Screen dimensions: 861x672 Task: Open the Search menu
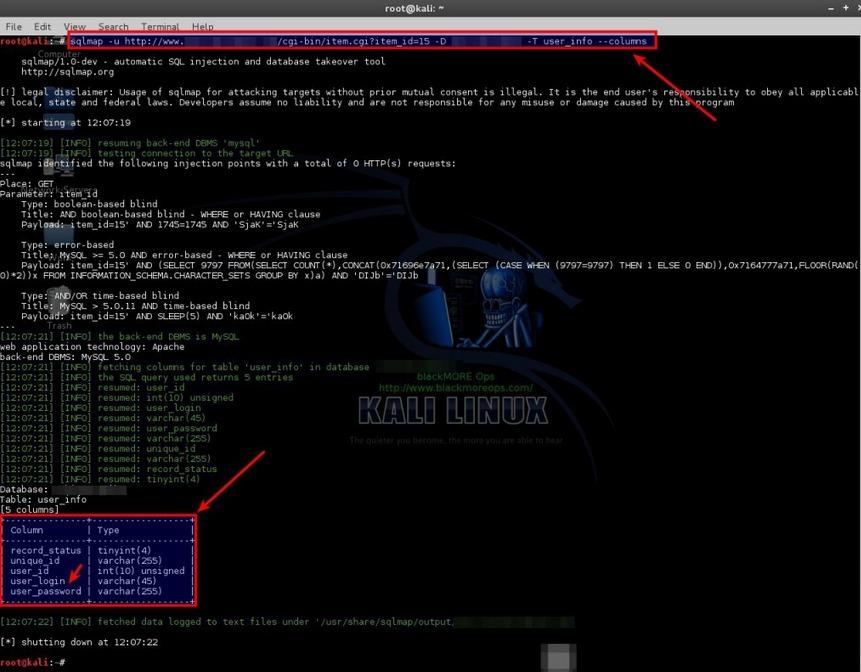[113, 26]
